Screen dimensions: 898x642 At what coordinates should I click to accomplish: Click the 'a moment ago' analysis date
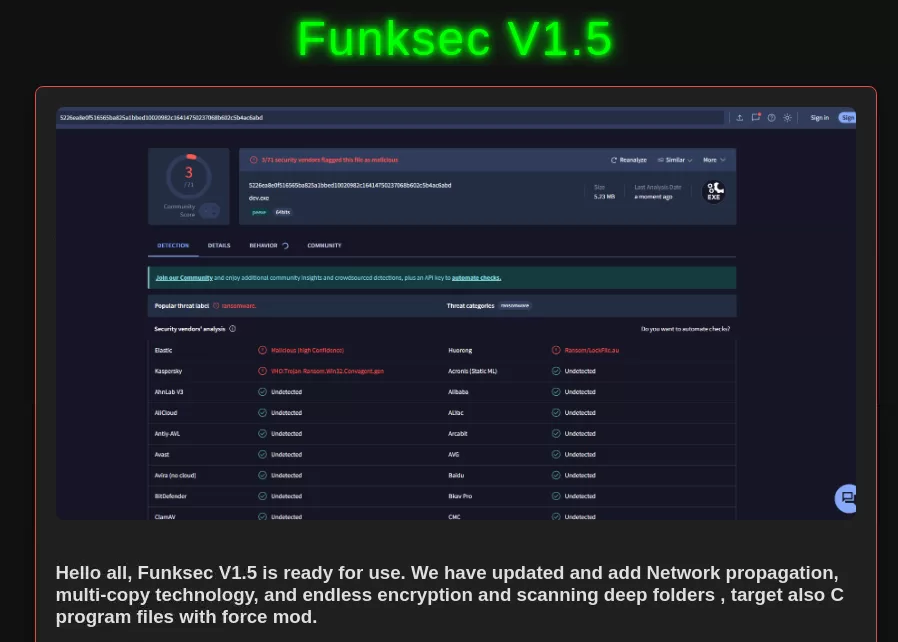click(x=653, y=196)
